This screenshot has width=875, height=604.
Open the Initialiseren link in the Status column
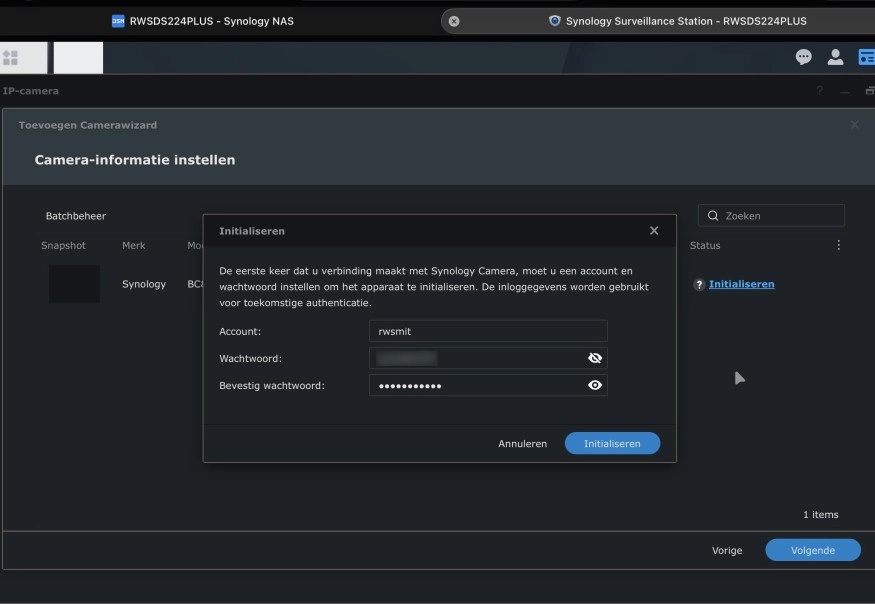[741, 284]
